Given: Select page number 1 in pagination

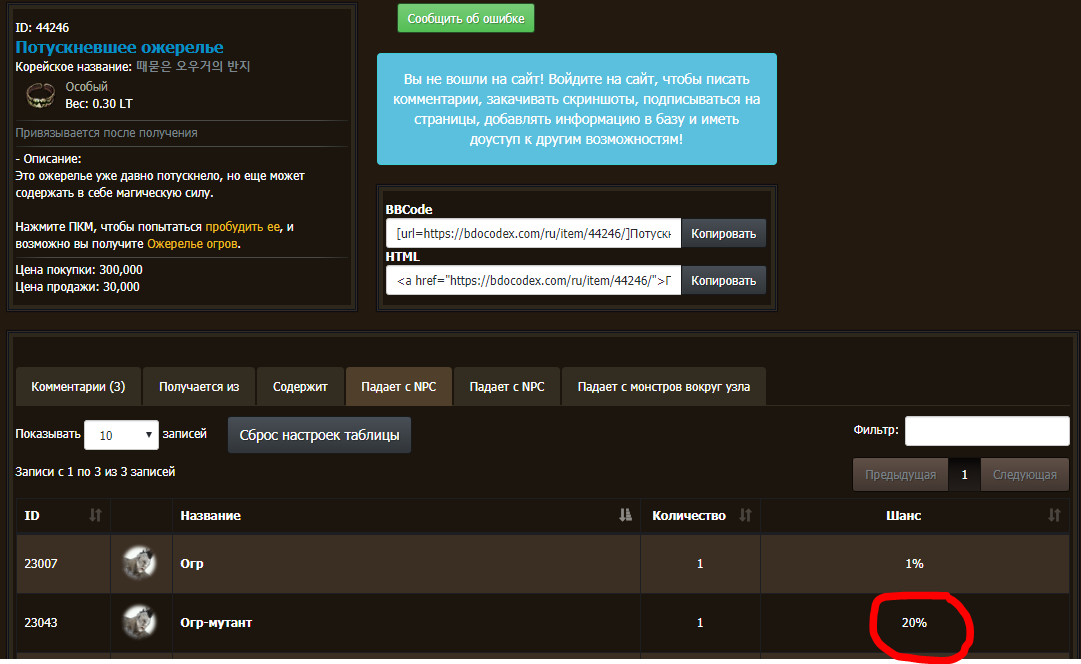Looking at the screenshot, I should (964, 474).
